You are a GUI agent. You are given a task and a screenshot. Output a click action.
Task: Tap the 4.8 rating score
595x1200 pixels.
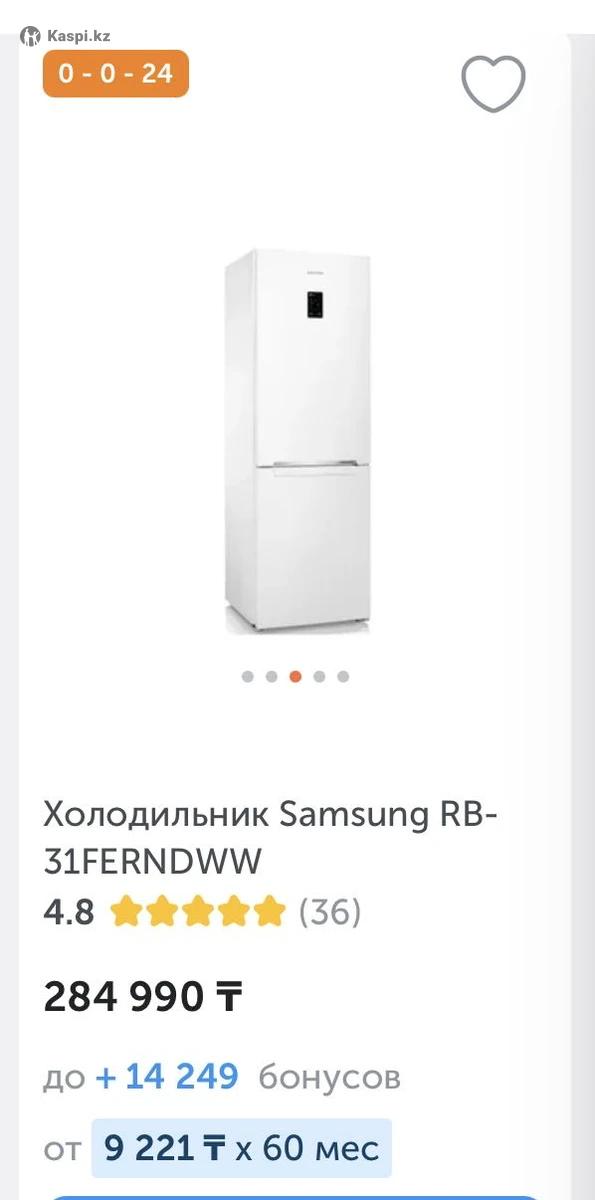point(69,911)
